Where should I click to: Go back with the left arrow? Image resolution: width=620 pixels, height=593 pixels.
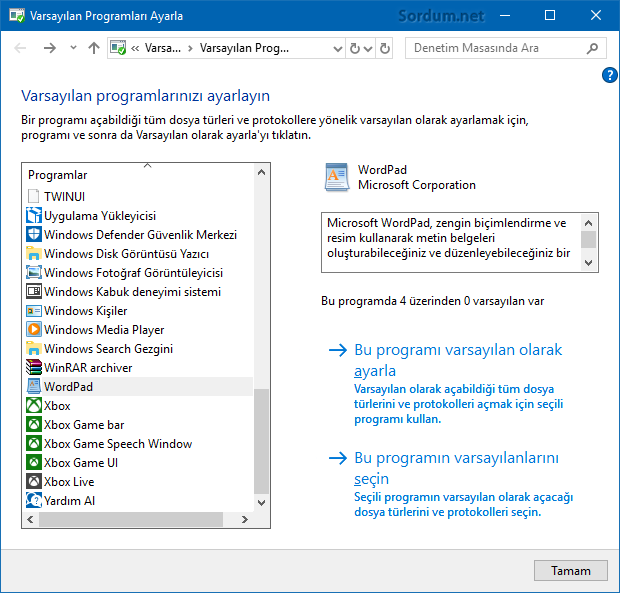click(x=20, y=48)
